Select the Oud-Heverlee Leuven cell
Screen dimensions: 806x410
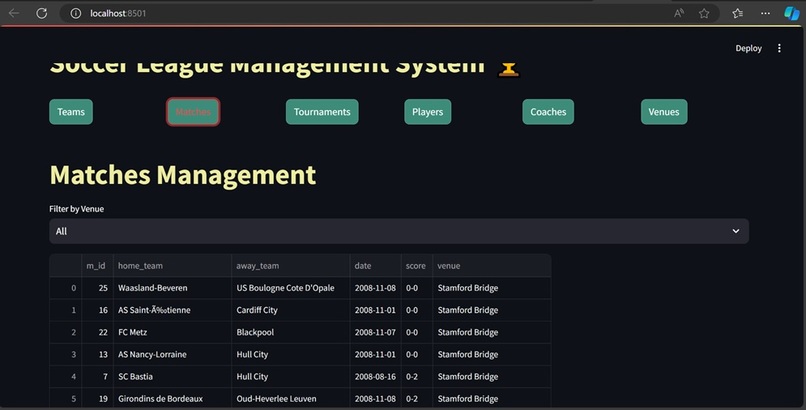pos(290,398)
